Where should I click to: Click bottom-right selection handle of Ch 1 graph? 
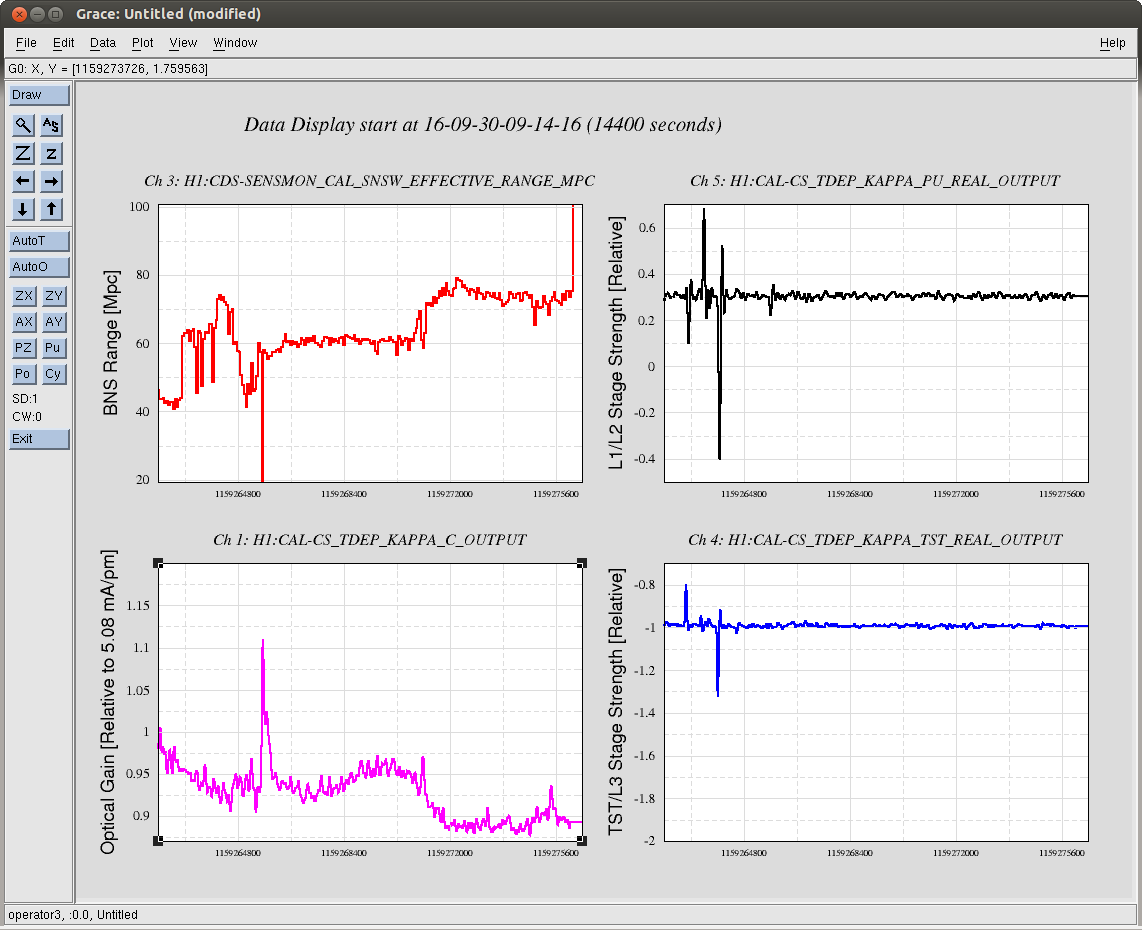click(x=582, y=840)
